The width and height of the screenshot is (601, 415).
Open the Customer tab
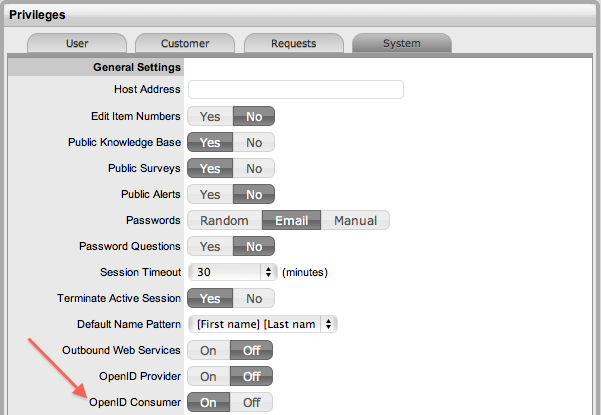pyautogui.click(x=185, y=44)
